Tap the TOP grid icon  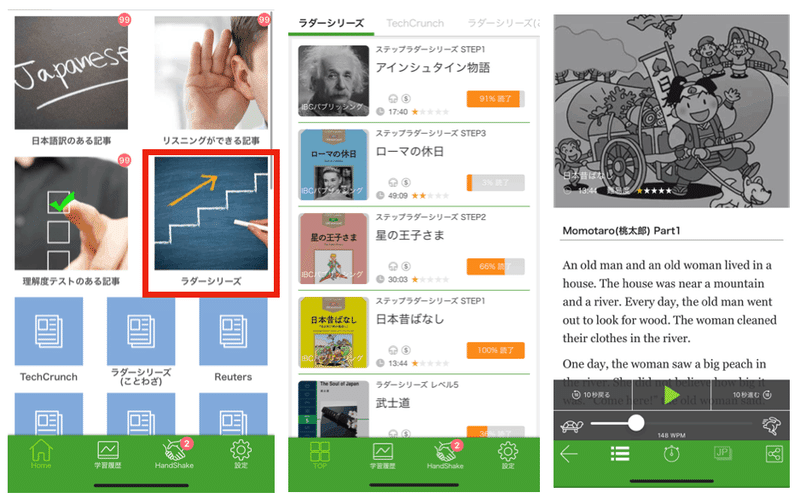pyautogui.click(x=320, y=454)
